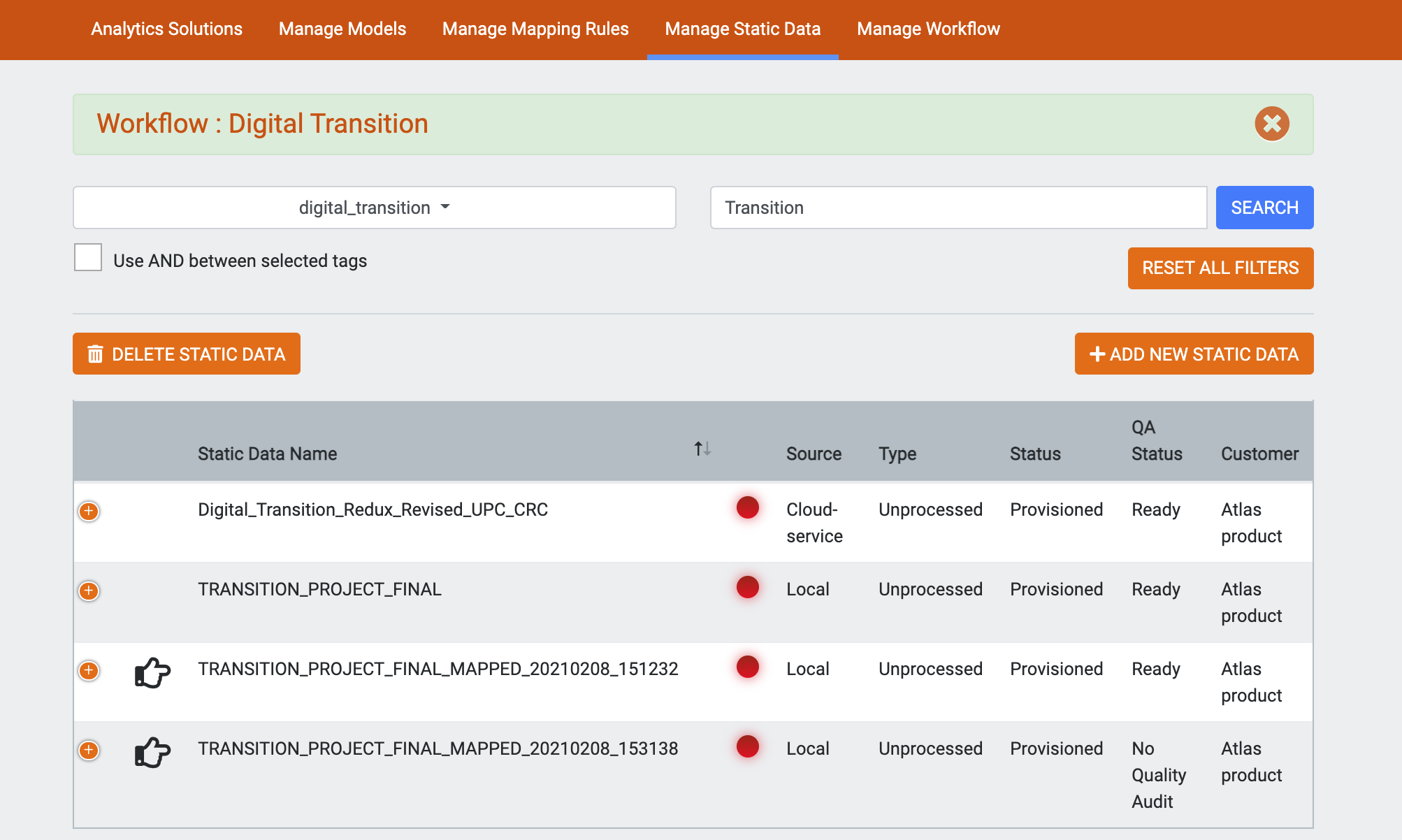Expand the row ending in 151232
Viewport: 1402px width, 840px height.
coord(89,670)
